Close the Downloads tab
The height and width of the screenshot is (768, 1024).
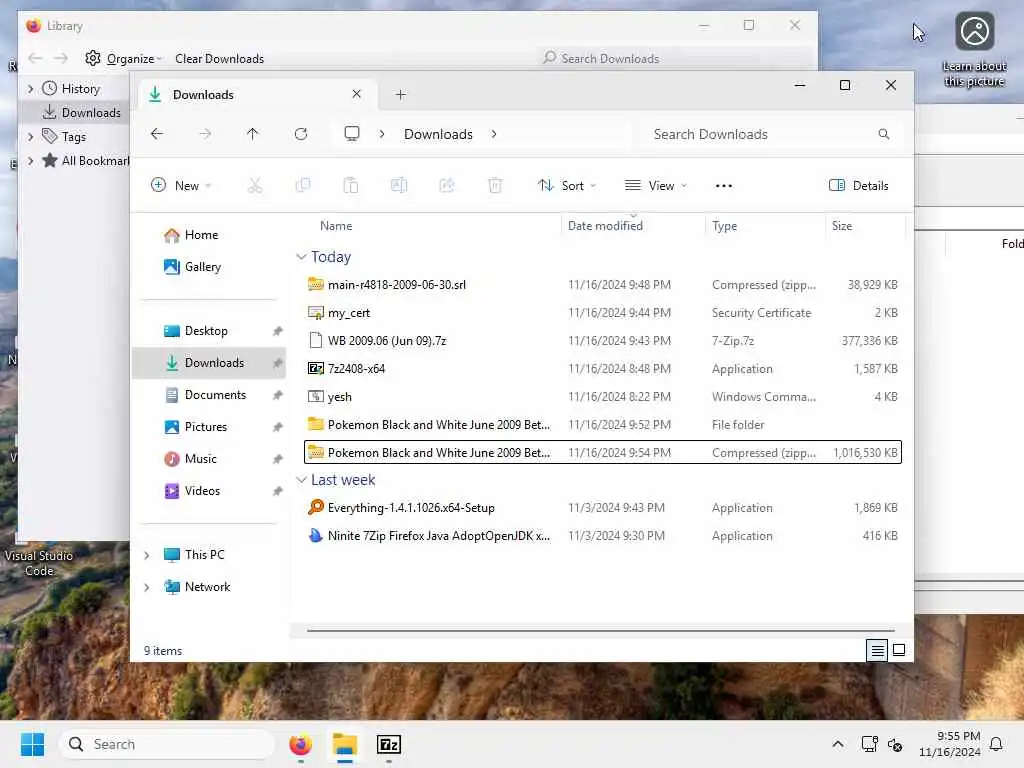click(x=357, y=94)
